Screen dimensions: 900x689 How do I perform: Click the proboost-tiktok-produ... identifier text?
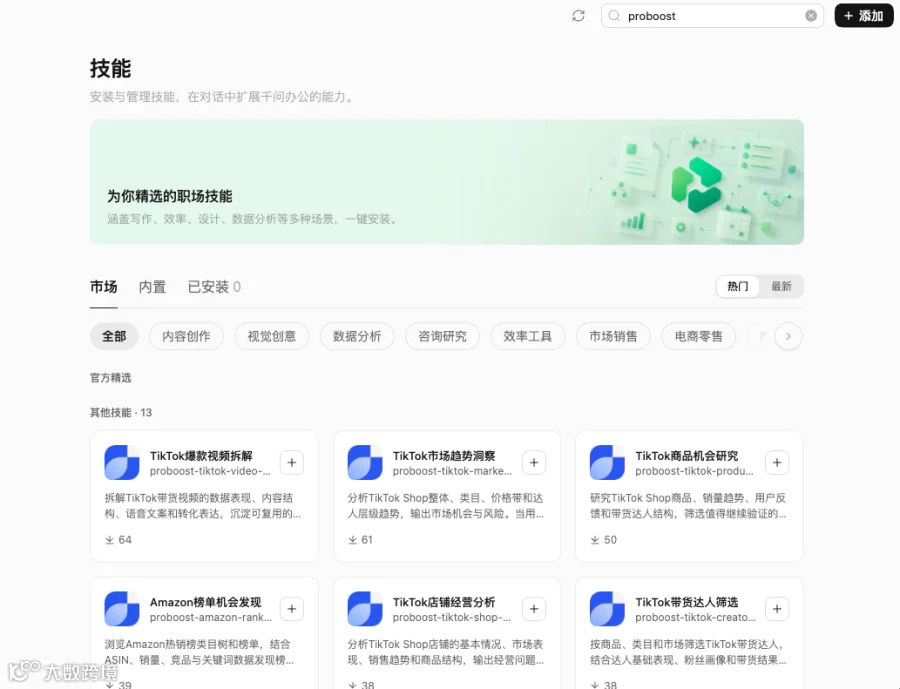695,471
